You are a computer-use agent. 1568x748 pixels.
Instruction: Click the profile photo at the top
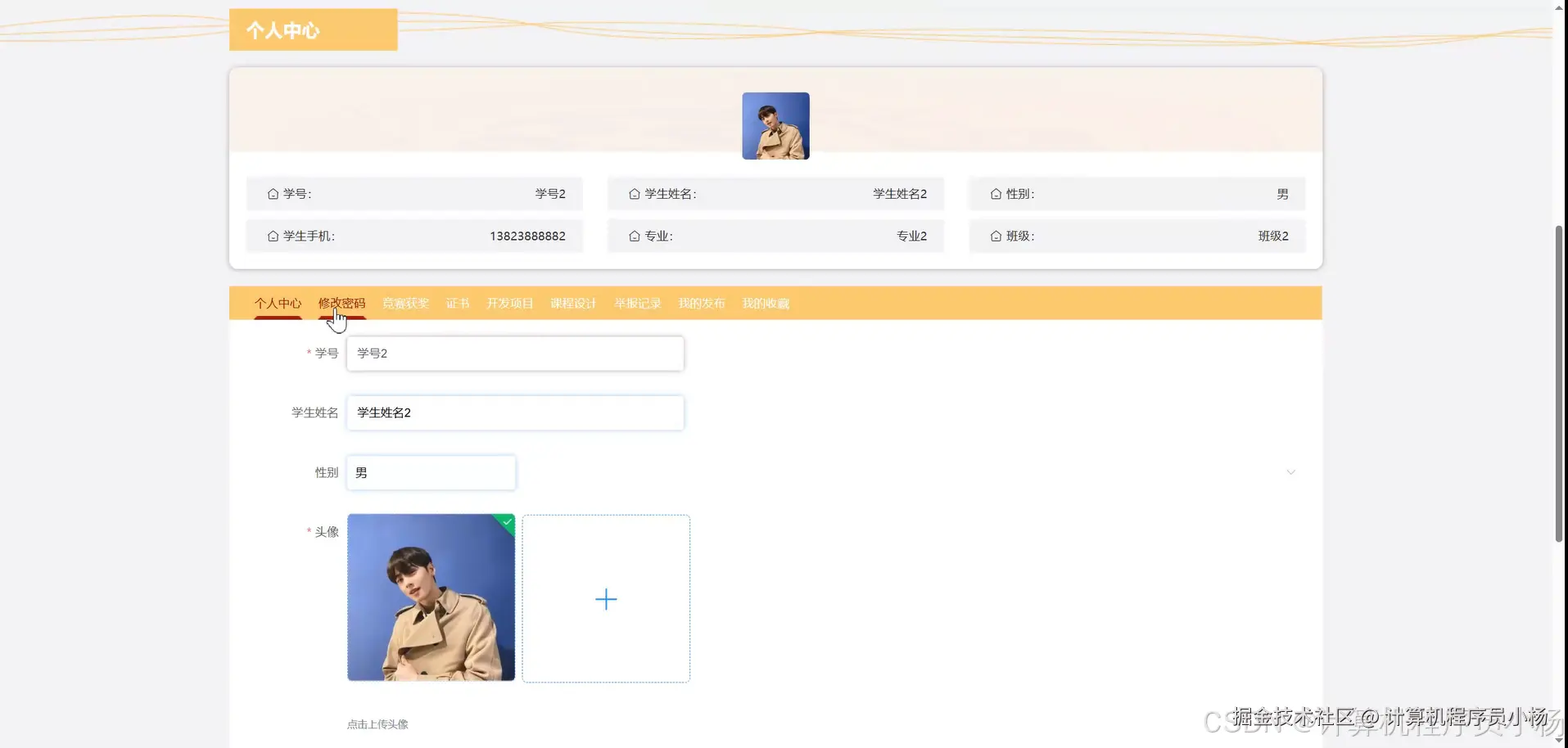point(775,125)
